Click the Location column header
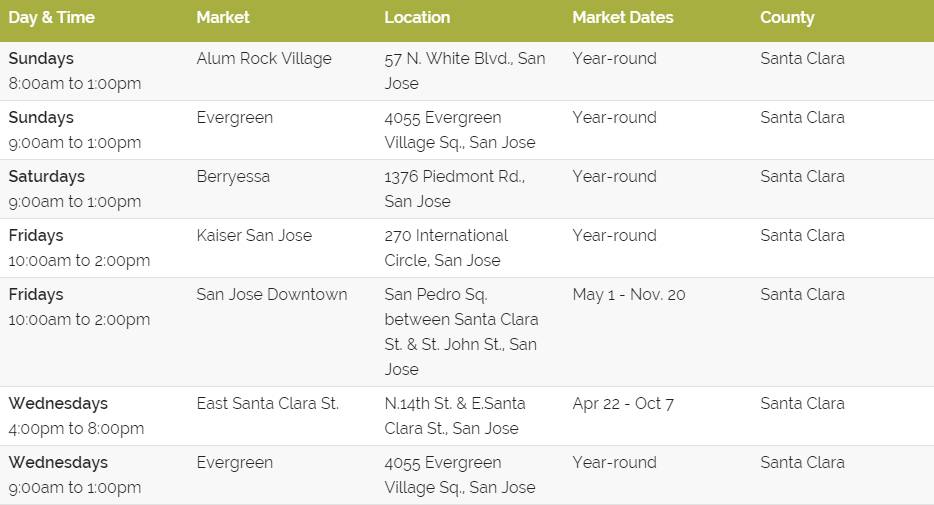Viewport: 934px width, 505px height. [x=417, y=17]
